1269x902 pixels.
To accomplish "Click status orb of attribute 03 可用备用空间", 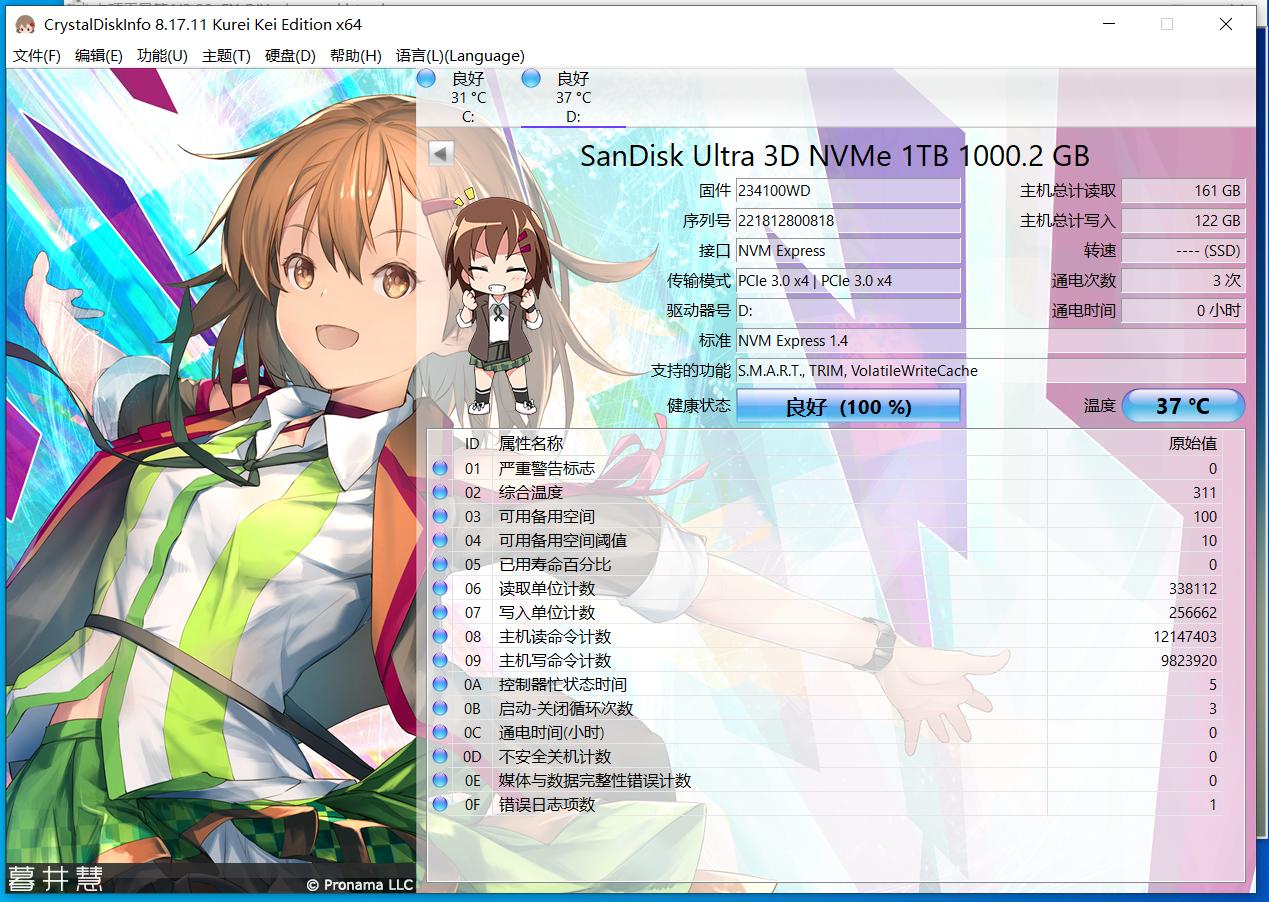I will [440, 516].
